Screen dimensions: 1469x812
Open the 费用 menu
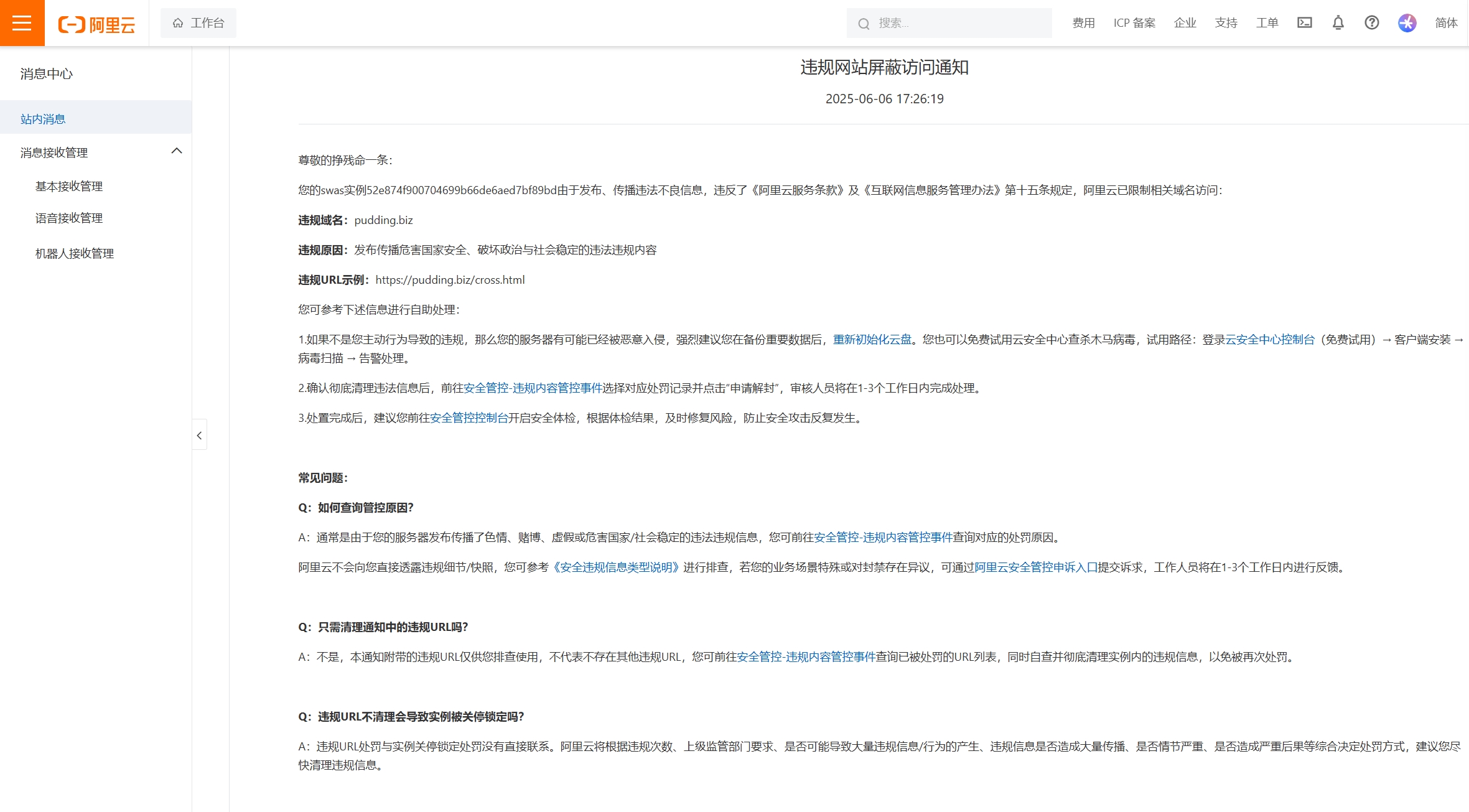[x=1083, y=23]
